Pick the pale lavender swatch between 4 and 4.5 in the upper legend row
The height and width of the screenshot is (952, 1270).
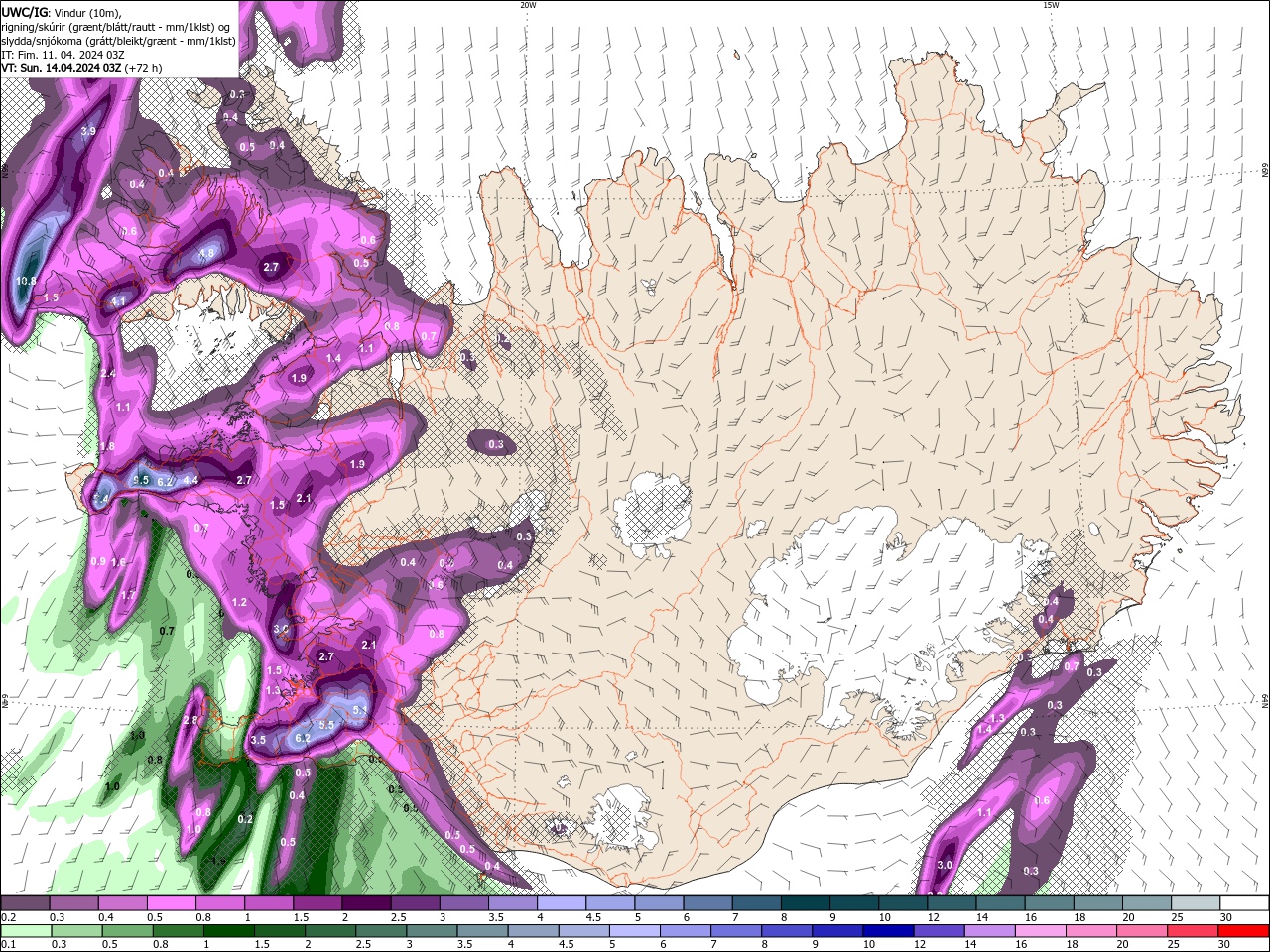(562, 903)
